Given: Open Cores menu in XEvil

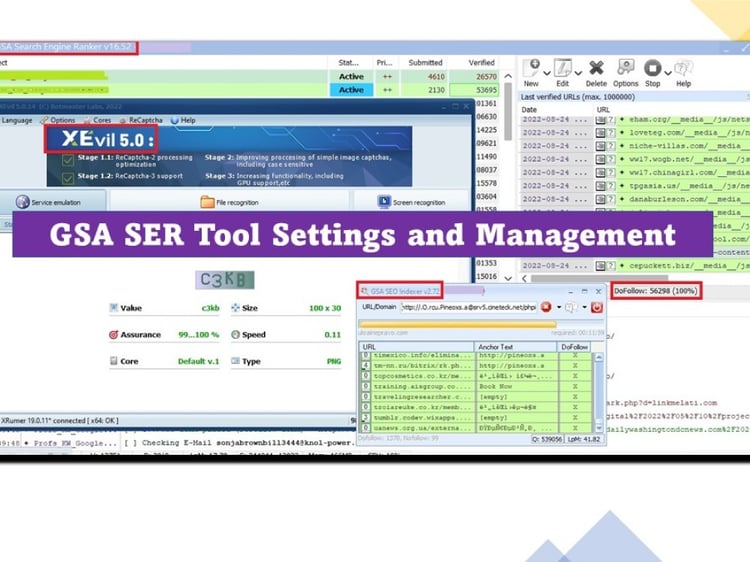Looking at the screenshot, I should [x=98, y=120].
